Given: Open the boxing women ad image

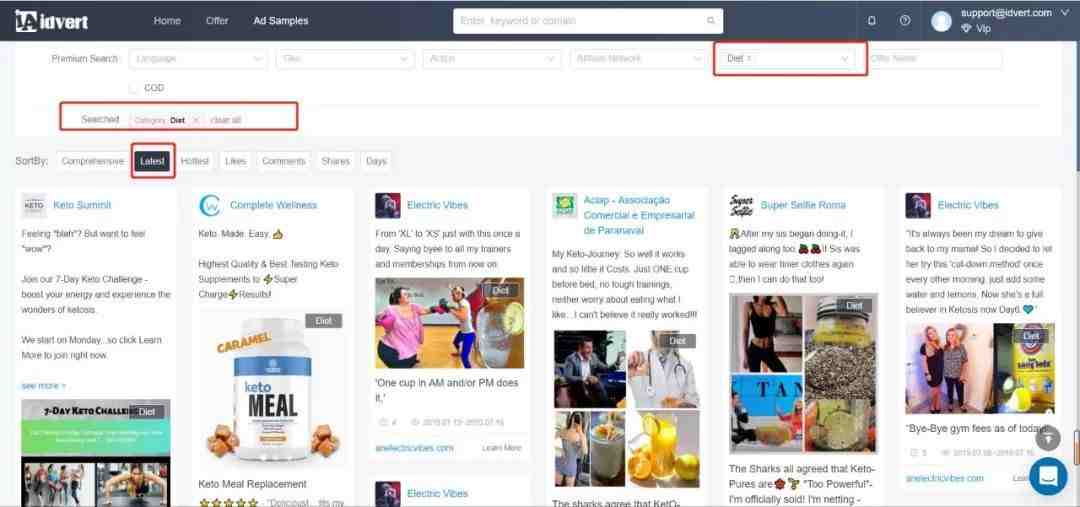Looking at the screenshot, I should click(x=449, y=323).
